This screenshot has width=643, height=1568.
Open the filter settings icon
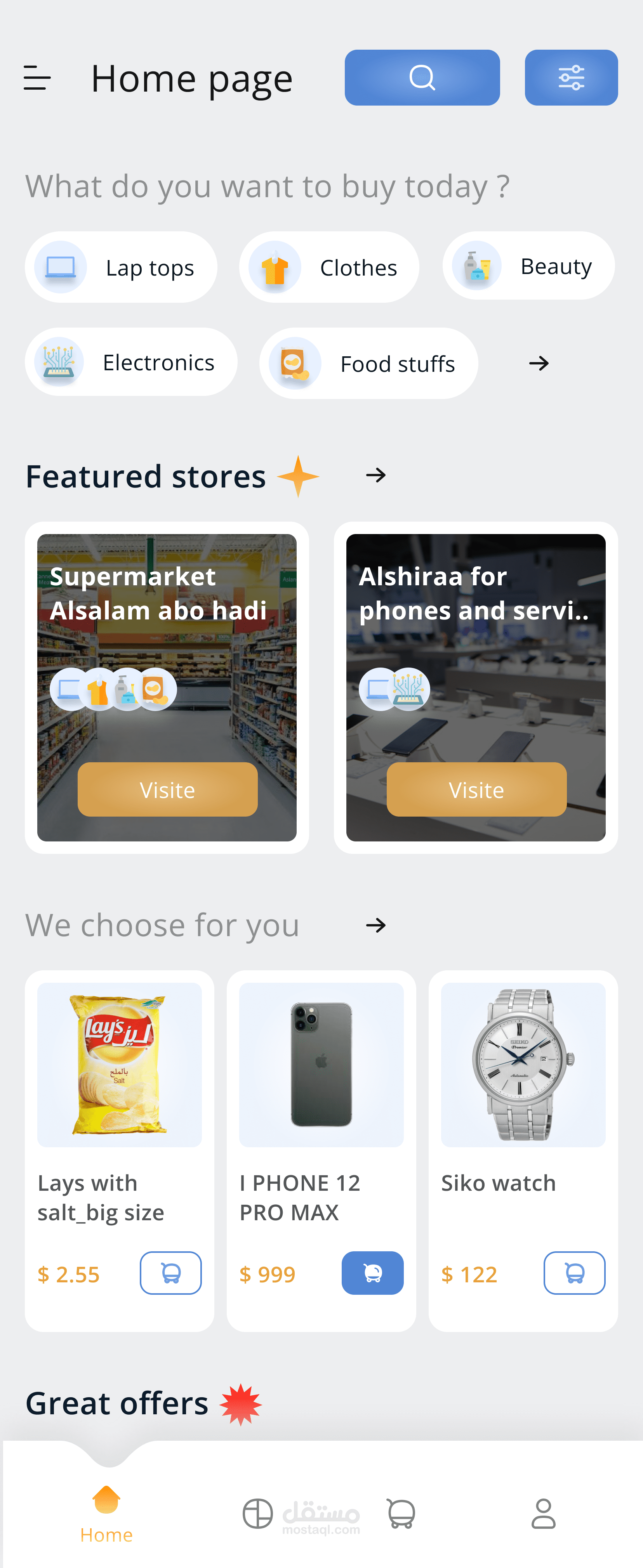pyautogui.click(x=571, y=78)
